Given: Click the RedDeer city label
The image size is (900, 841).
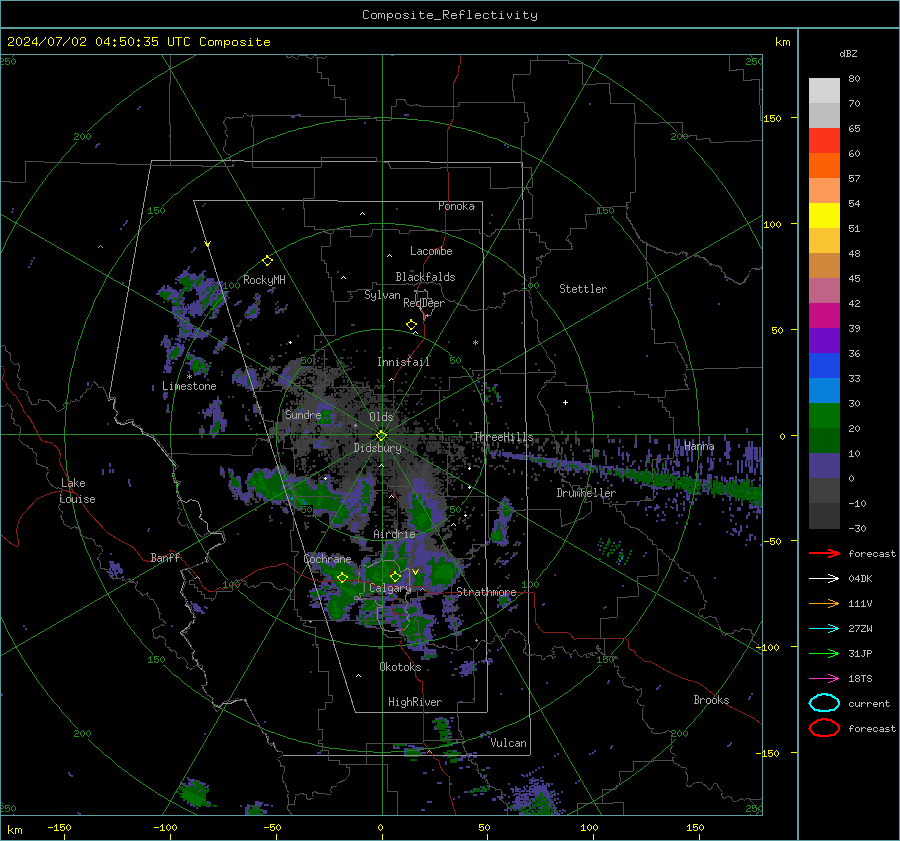Looking at the screenshot, I should coord(424,303).
